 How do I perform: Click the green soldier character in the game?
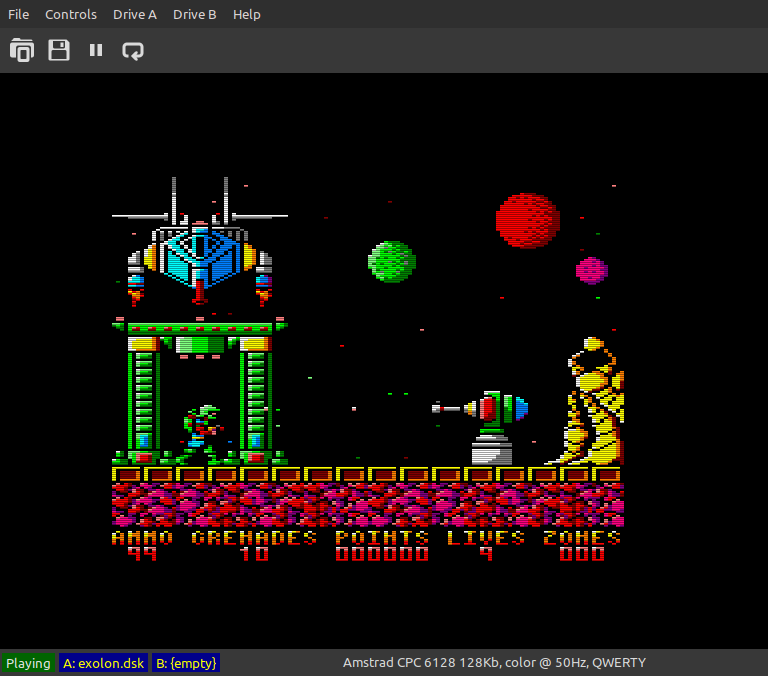click(201, 435)
